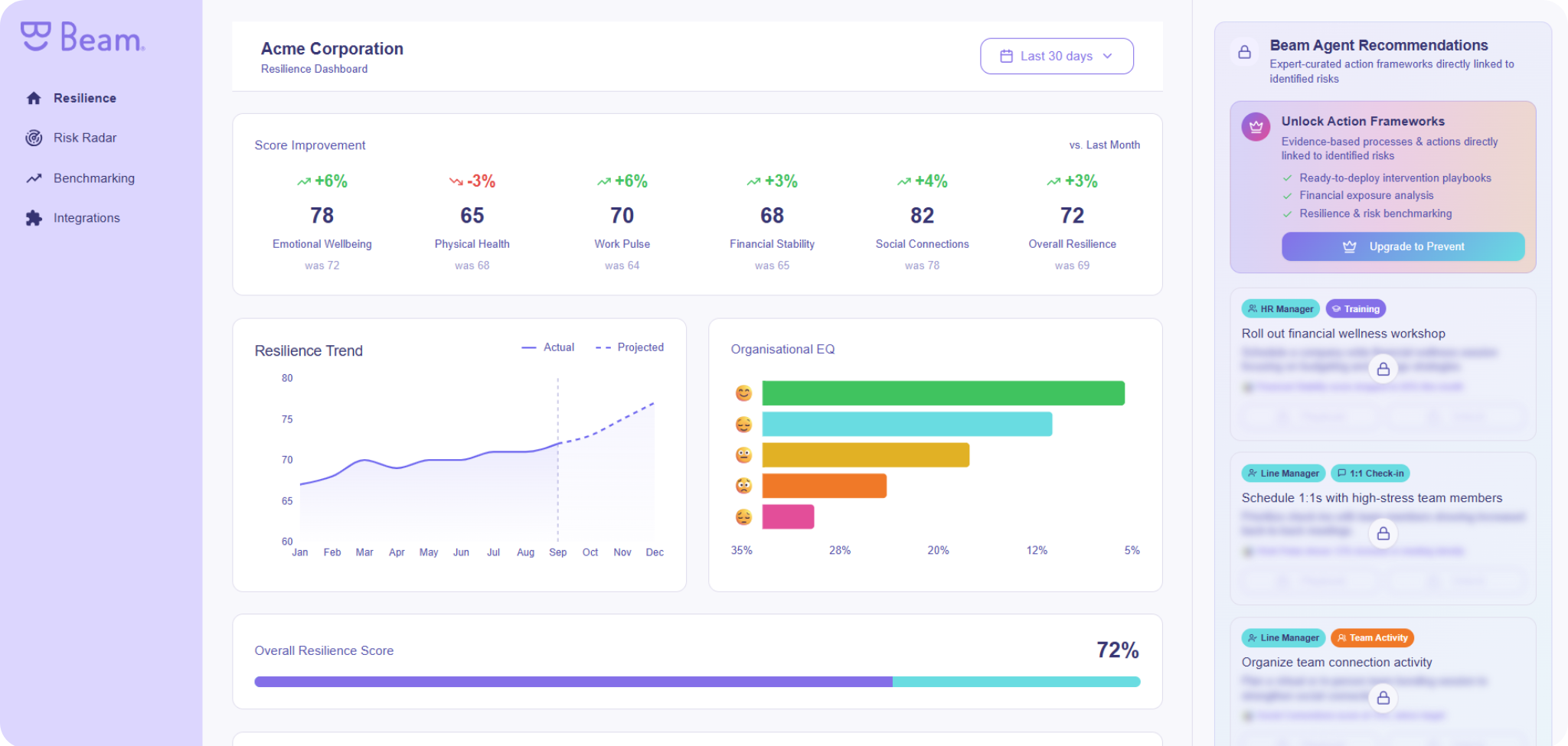Open the Last 30 days dropdown
Screen dimensions: 1568x746
click(1057, 56)
